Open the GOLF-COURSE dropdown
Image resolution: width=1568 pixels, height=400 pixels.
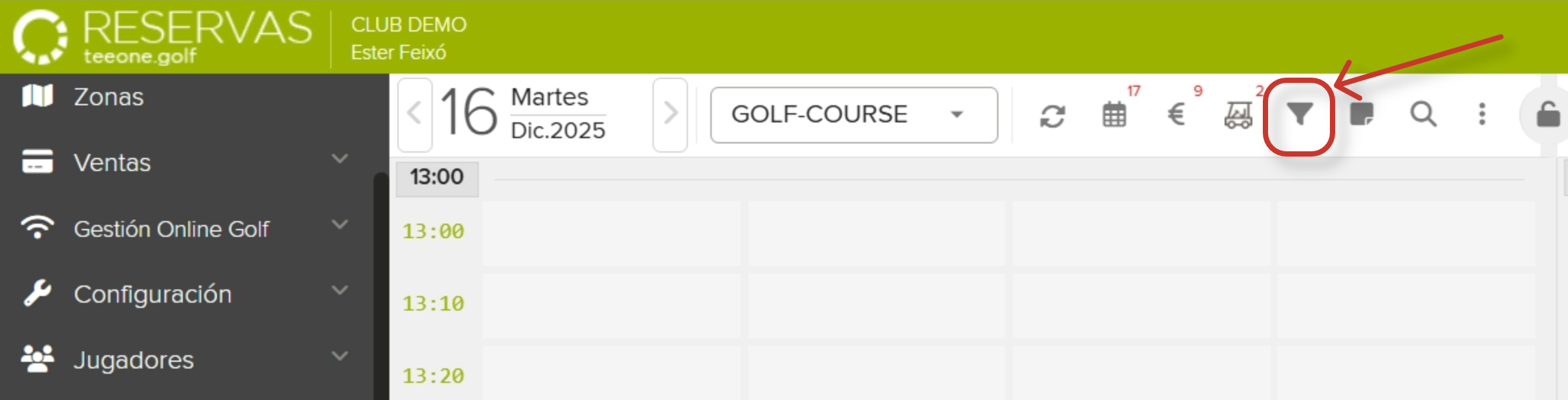tap(854, 115)
